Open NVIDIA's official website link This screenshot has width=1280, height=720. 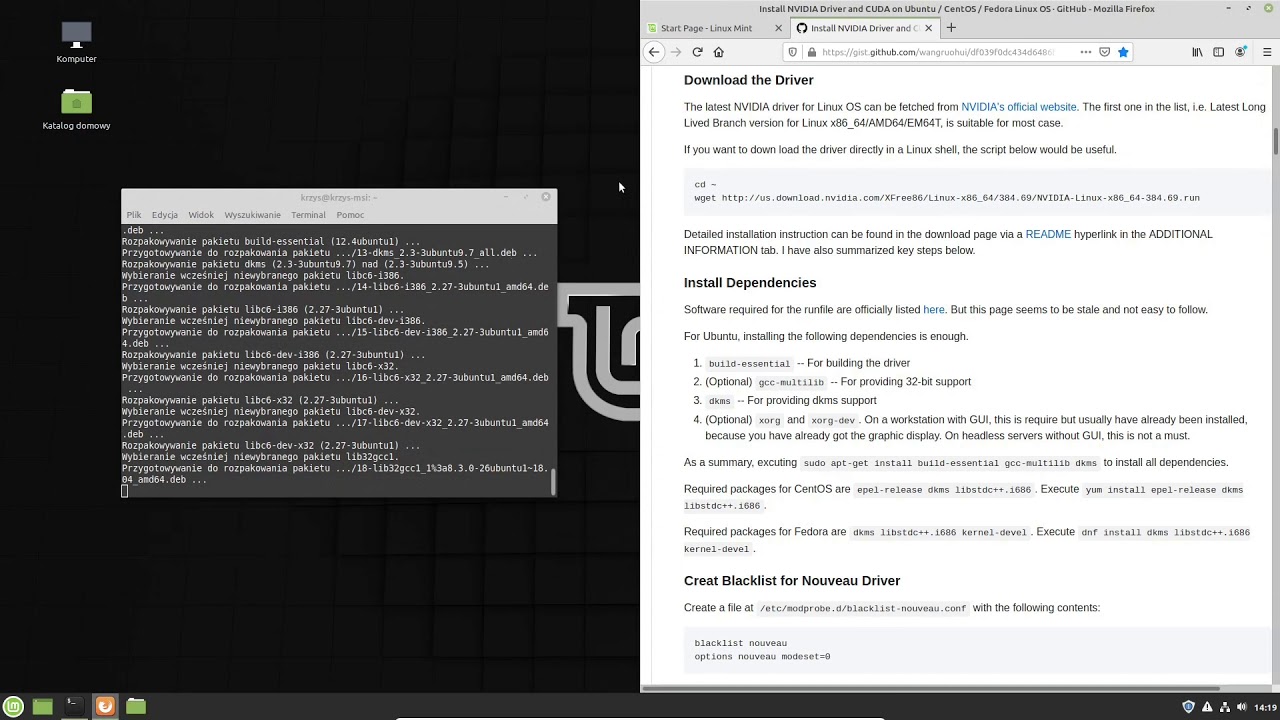tap(1018, 107)
